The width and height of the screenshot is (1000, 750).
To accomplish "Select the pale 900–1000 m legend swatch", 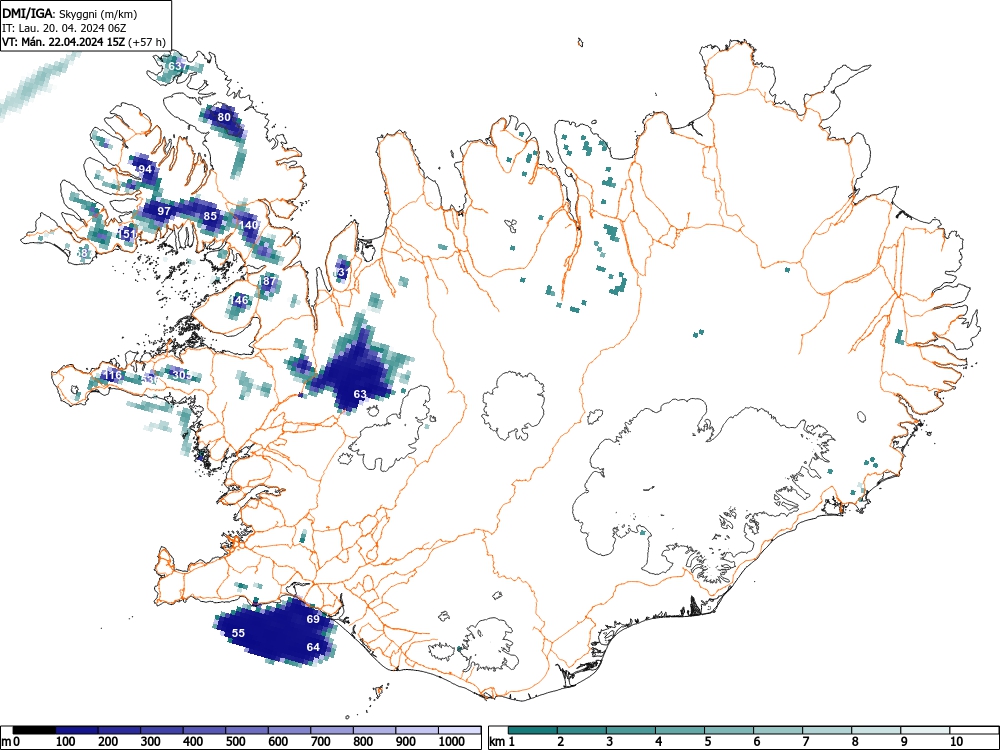I will pyautogui.click(x=417, y=730).
